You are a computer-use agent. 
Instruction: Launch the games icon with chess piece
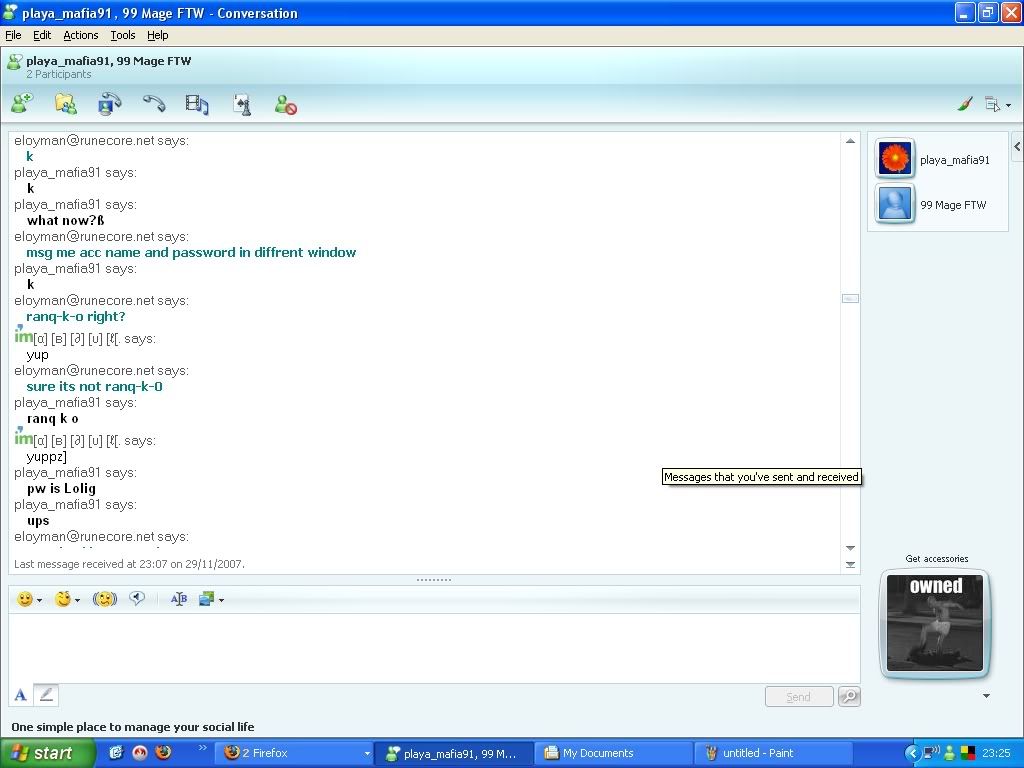[x=241, y=103]
